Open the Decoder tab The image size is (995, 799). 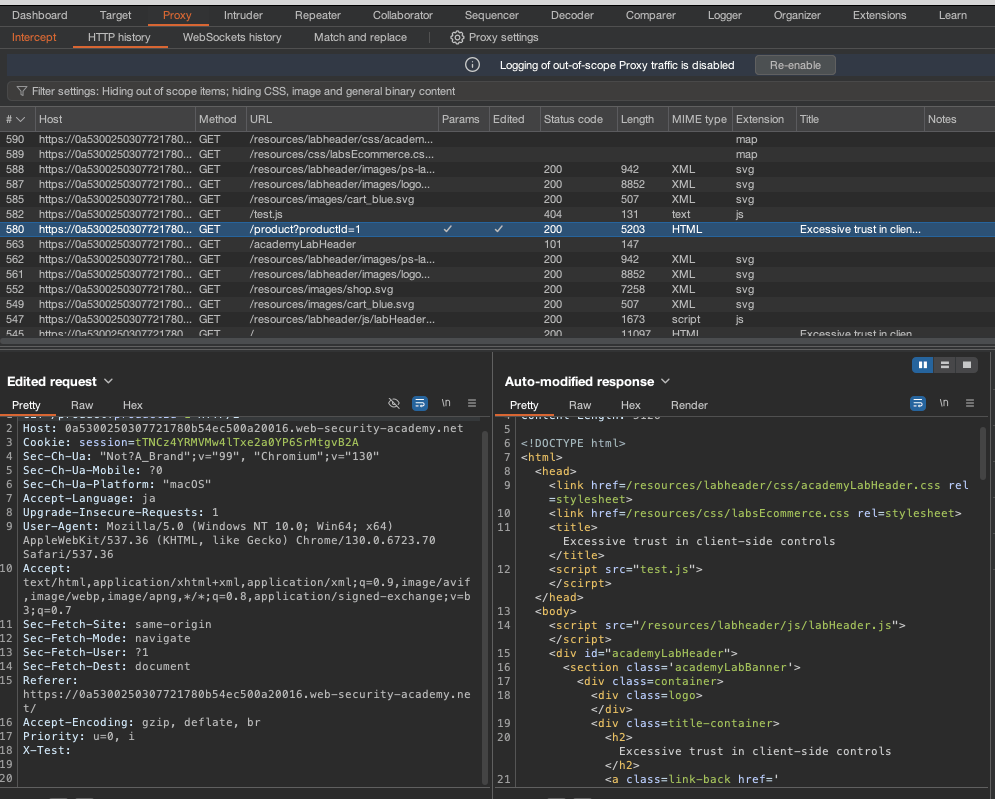572,15
